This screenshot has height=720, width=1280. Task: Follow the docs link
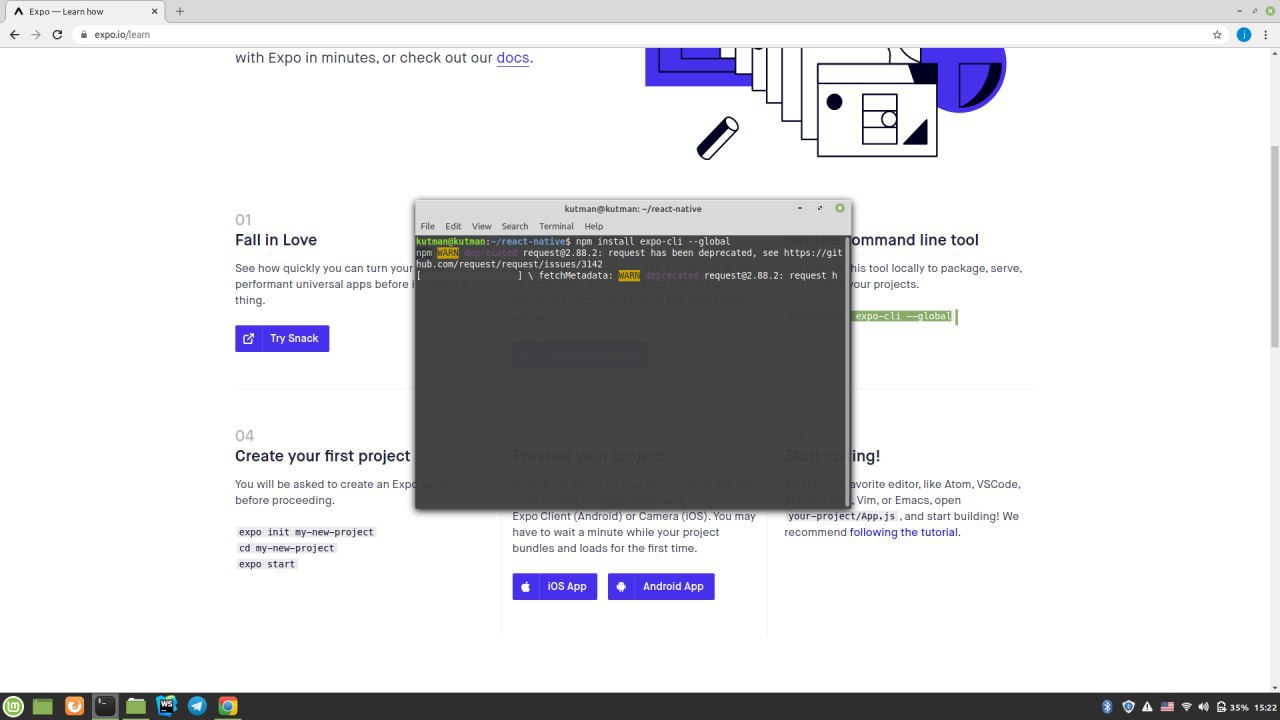click(x=512, y=57)
